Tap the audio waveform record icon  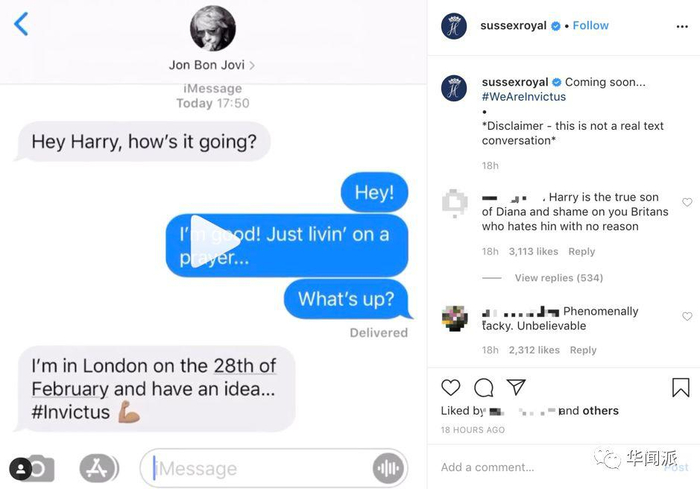pyautogui.click(x=388, y=468)
